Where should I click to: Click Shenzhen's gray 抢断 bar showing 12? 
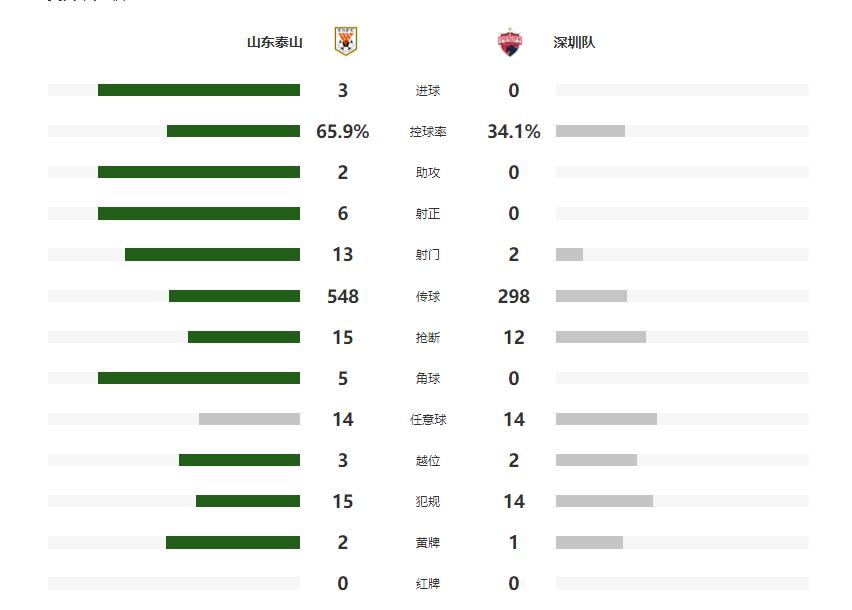coord(600,337)
